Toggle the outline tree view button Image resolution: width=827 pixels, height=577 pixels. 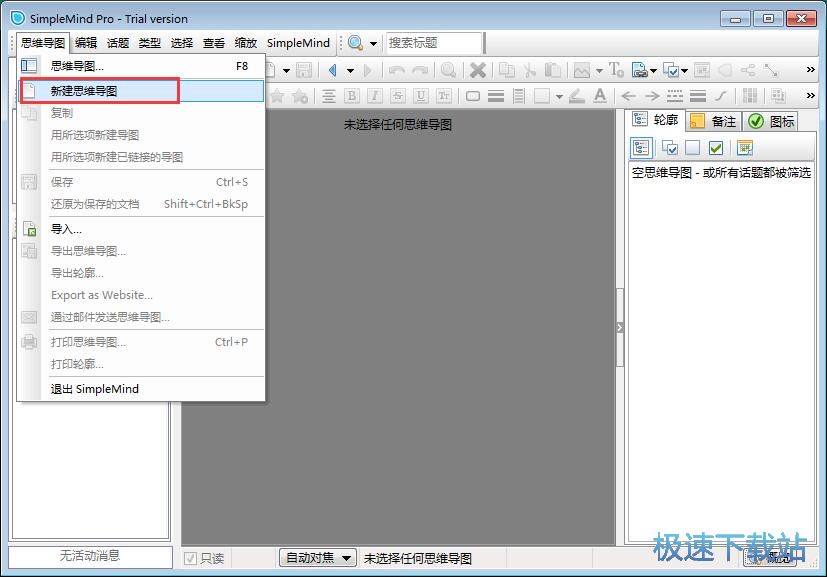641,148
